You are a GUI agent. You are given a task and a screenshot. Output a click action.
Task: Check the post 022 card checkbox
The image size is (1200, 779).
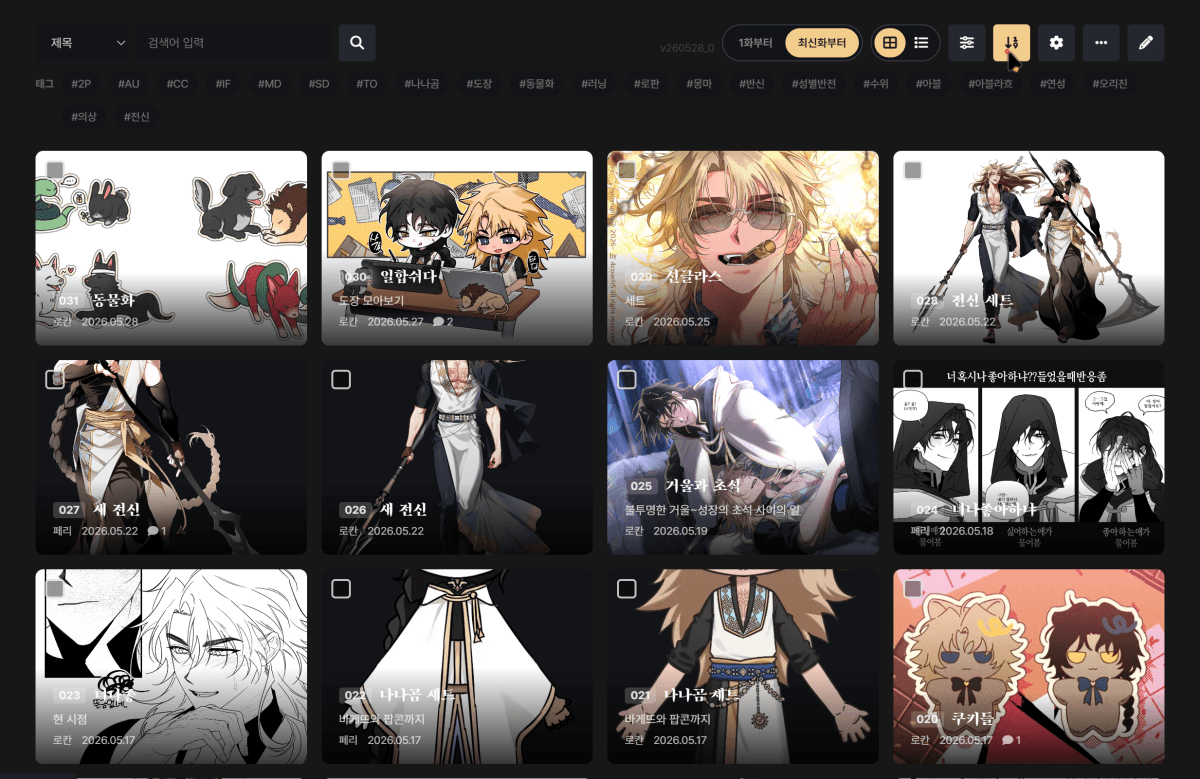(x=341, y=588)
